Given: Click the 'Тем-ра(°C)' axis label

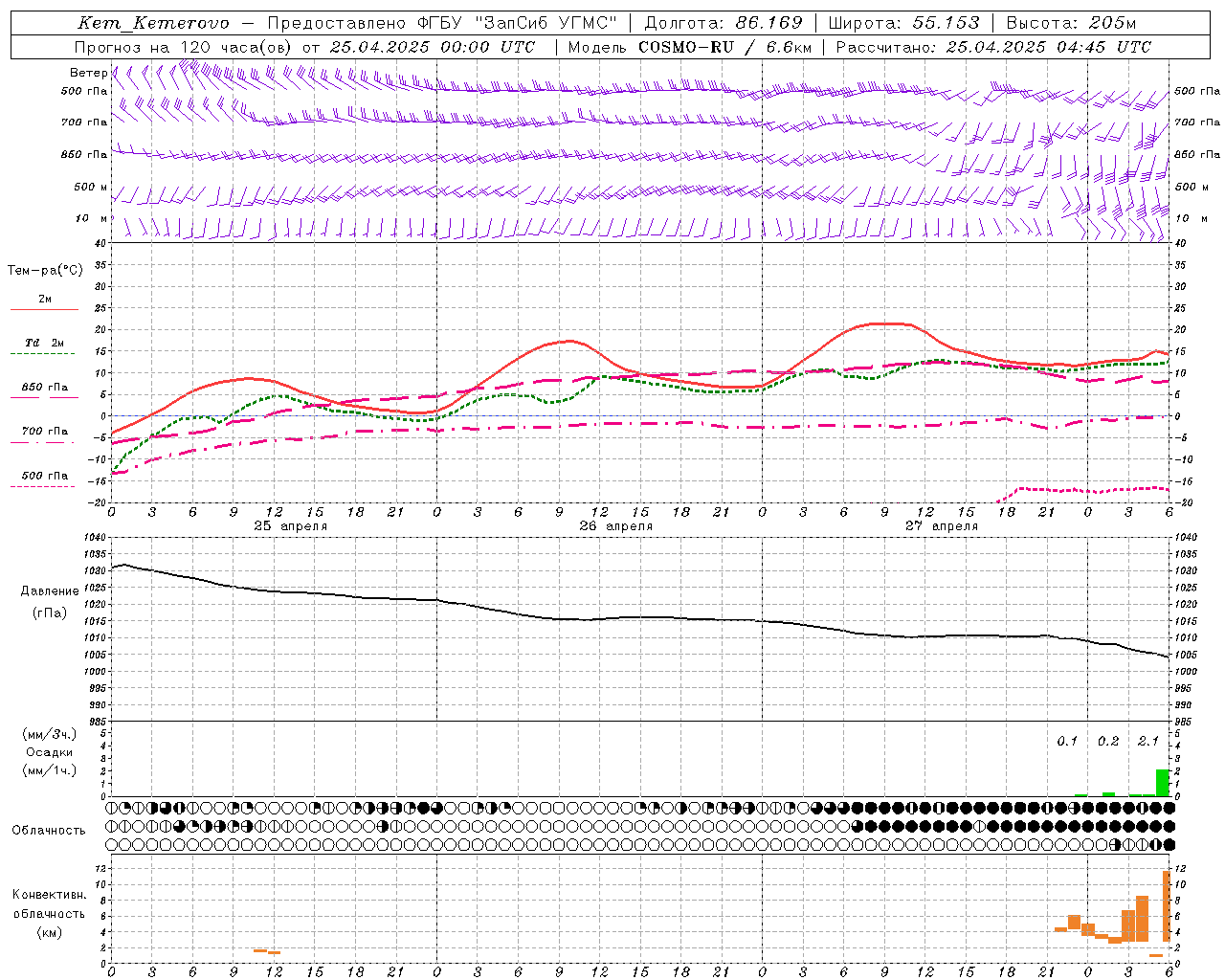Looking at the screenshot, I should (45, 271).
